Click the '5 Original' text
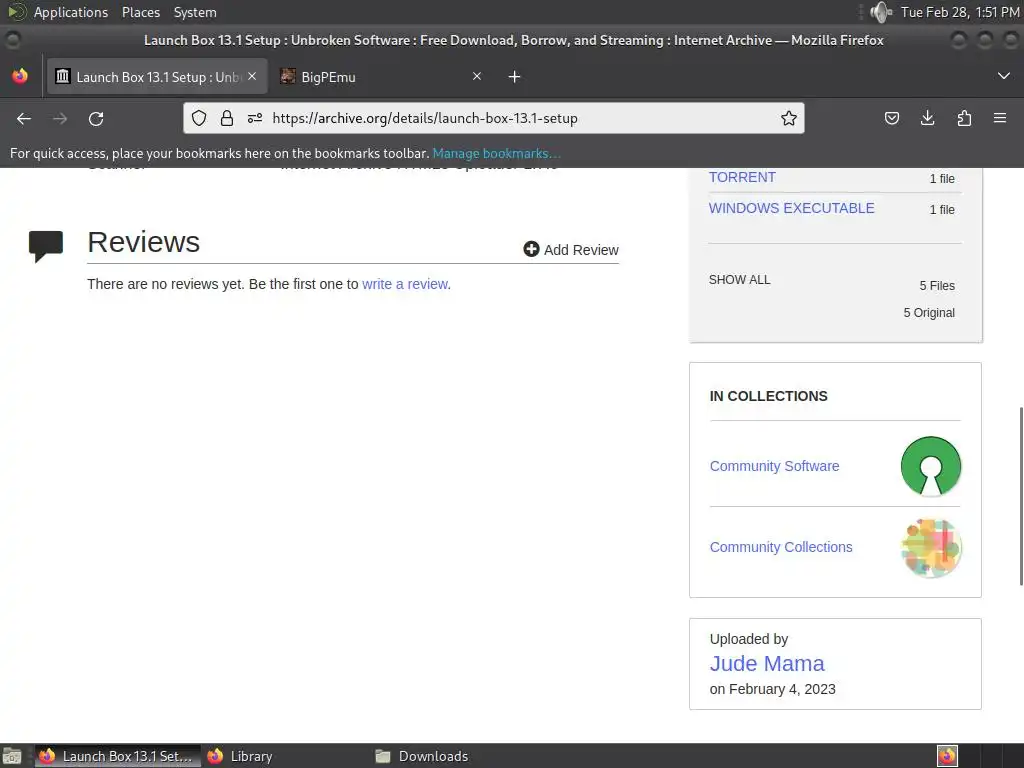 pos(929,313)
